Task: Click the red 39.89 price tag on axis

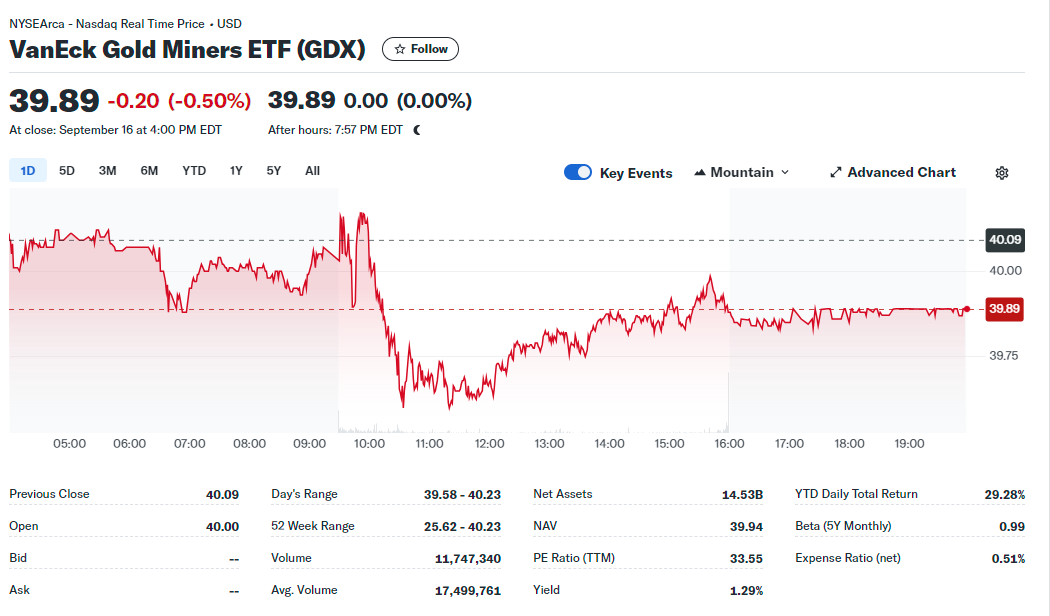Action: pos(1004,309)
